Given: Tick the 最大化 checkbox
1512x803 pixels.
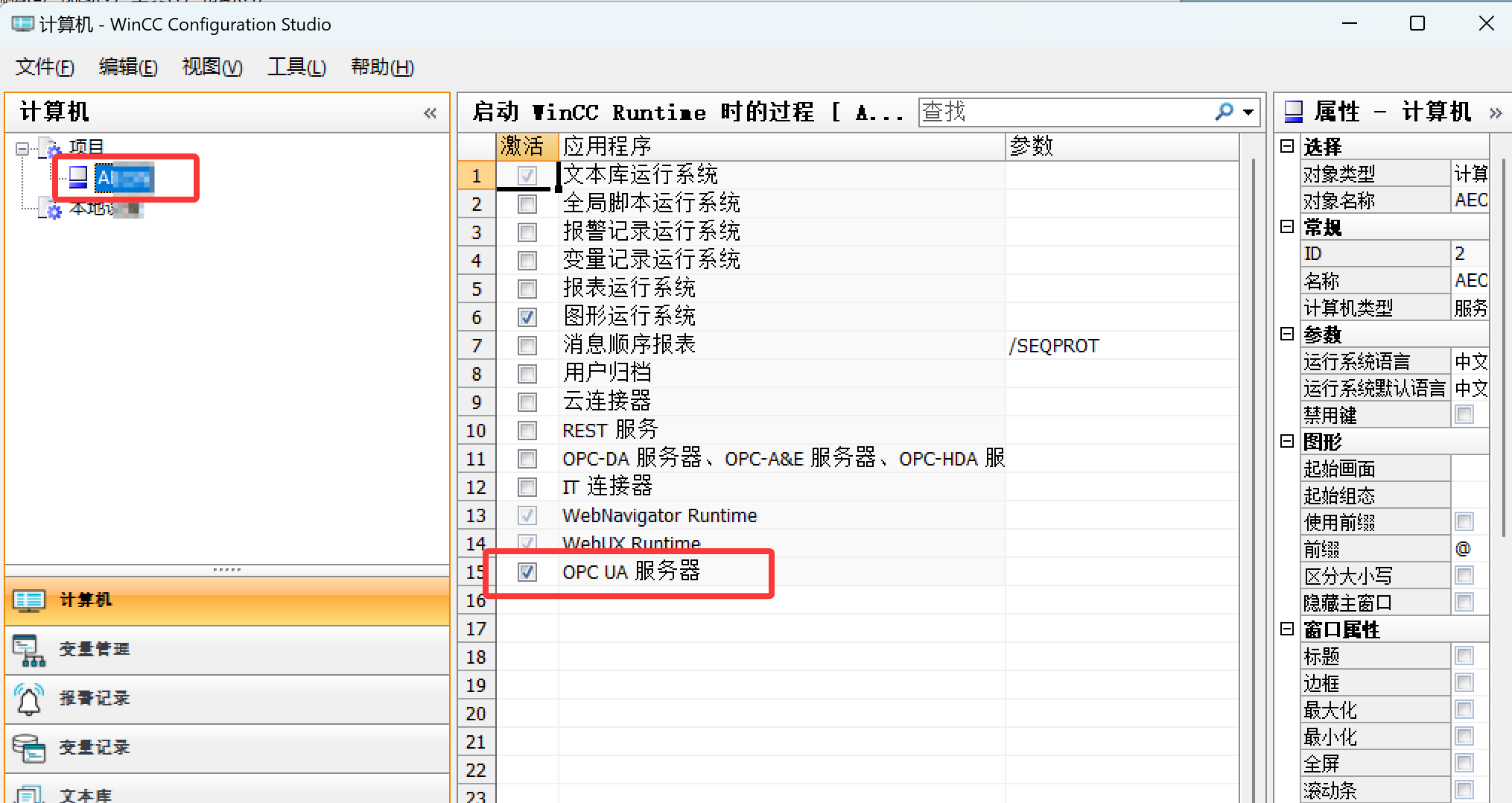Looking at the screenshot, I should coord(1464,709).
